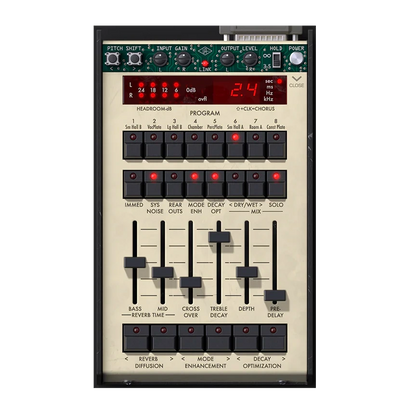Click the pitch shift up button
416x416 pixels.
tap(134, 59)
